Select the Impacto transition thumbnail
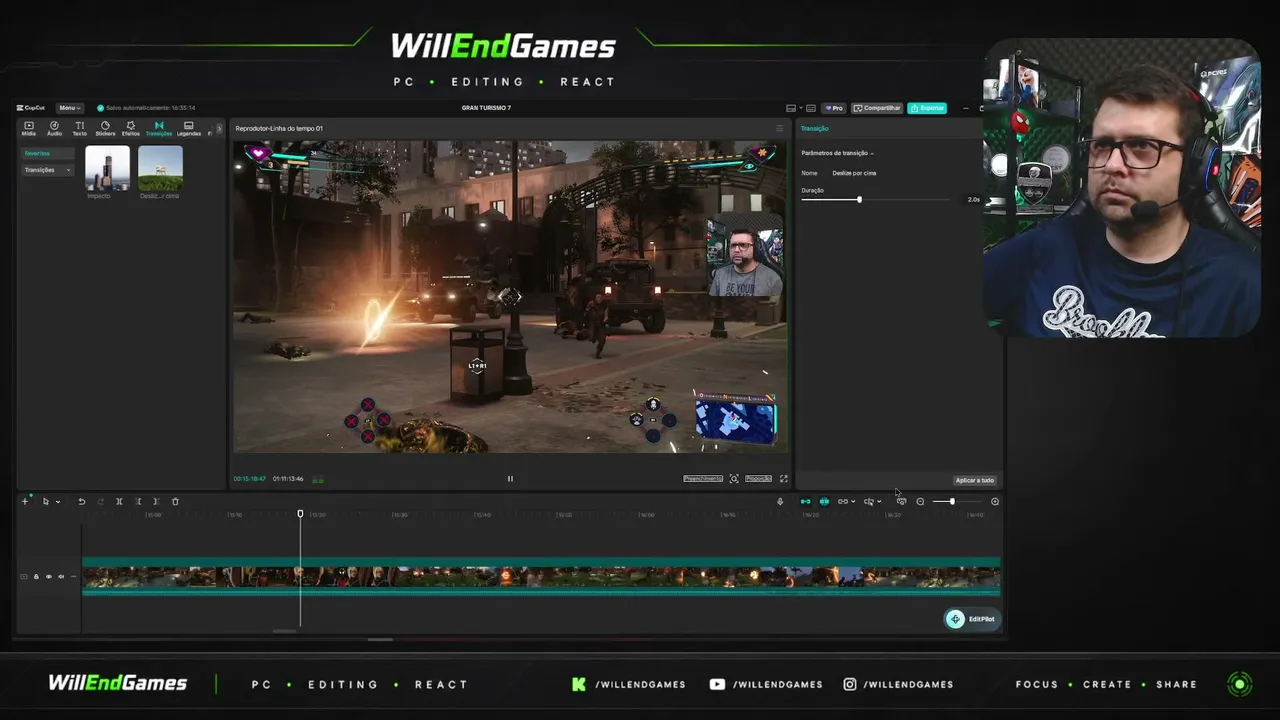 click(x=107, y=168)
